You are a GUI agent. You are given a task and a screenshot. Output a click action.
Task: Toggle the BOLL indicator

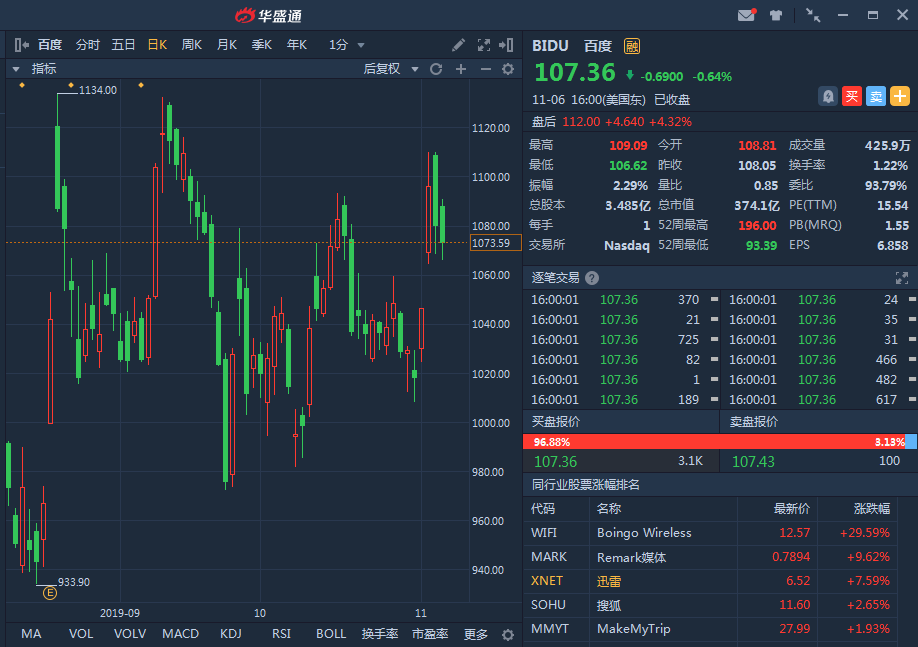[331, 634]
